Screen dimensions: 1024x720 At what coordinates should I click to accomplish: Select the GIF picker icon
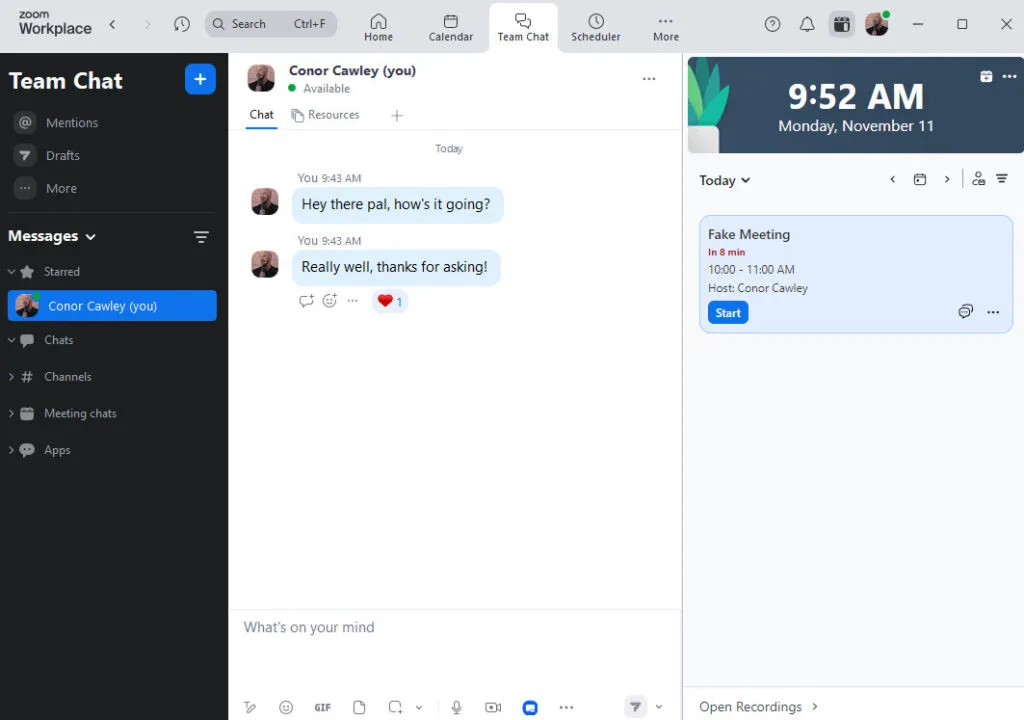322,707
